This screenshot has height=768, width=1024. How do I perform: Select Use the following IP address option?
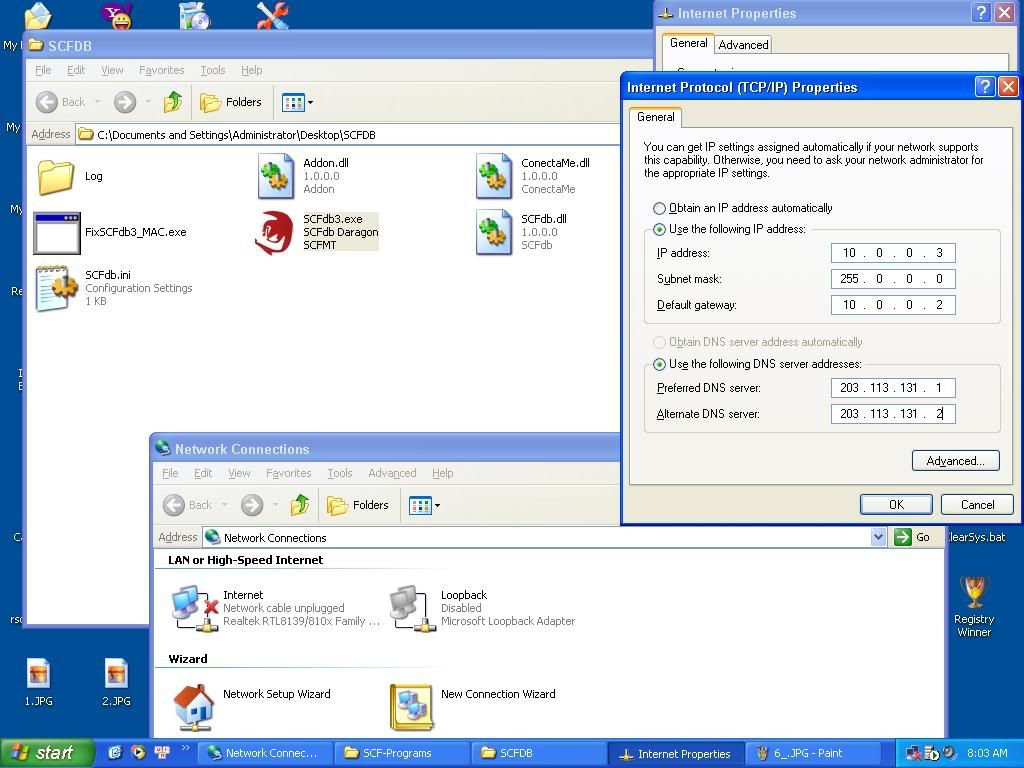point(659,229)
